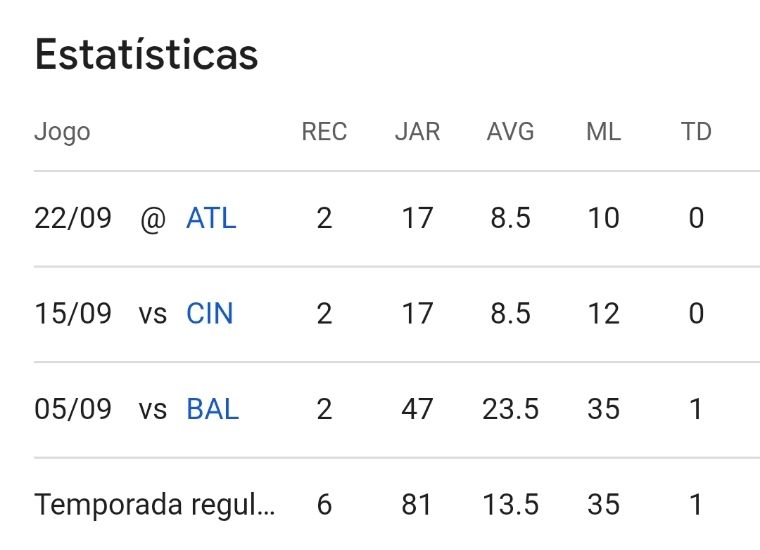Click the 15/09 game date
This screenshot has width=760, height=550.
(73, 314)
